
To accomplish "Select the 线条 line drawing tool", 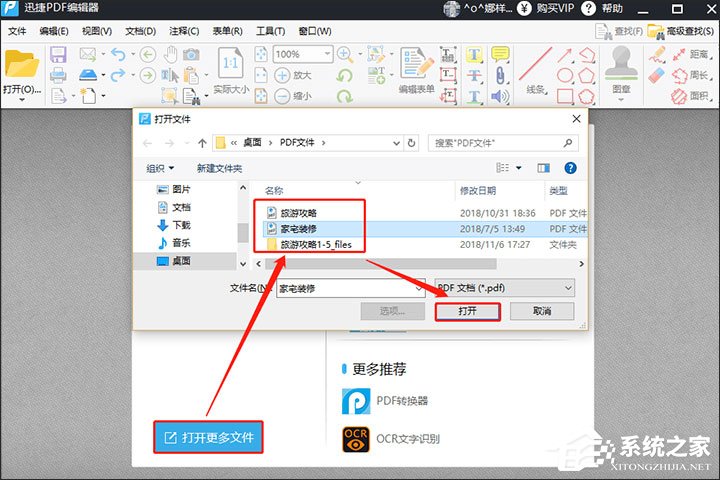I will [x=535, y=71].
